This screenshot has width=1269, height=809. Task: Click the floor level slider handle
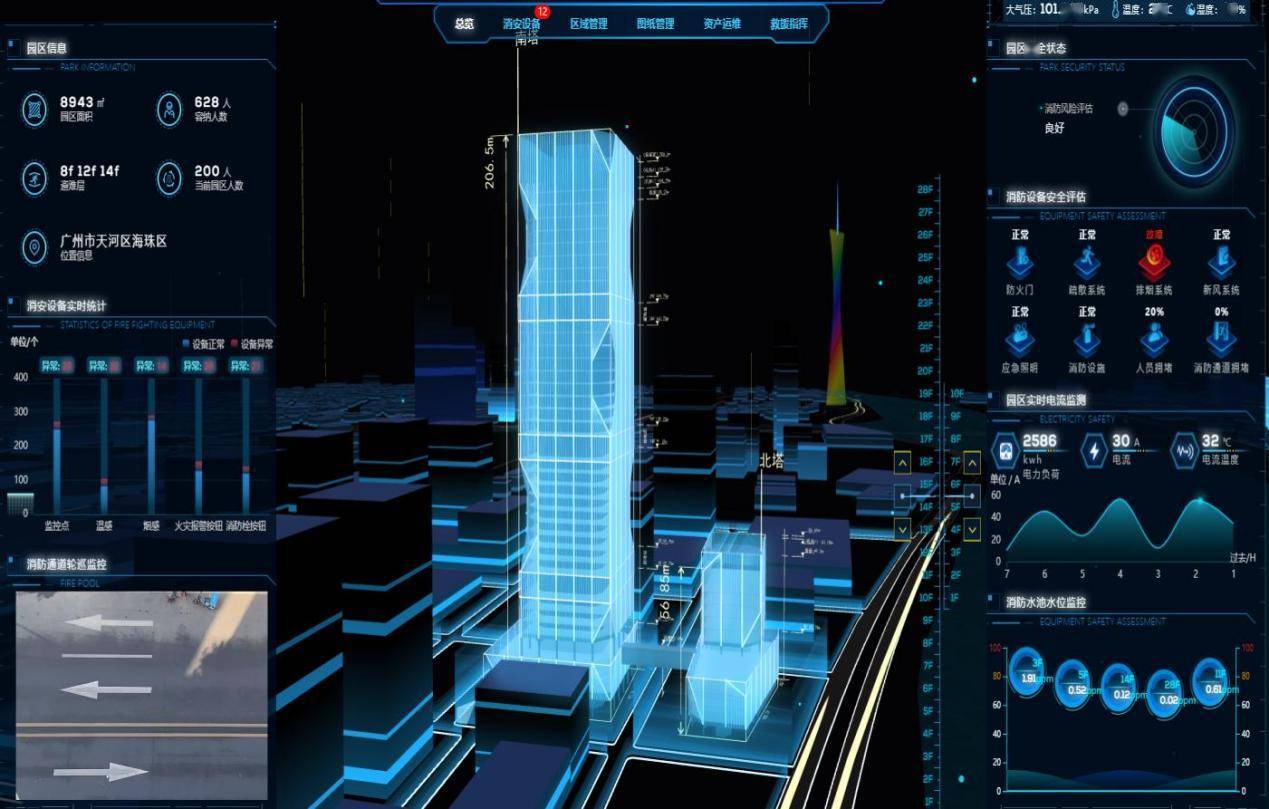point(937,496)
